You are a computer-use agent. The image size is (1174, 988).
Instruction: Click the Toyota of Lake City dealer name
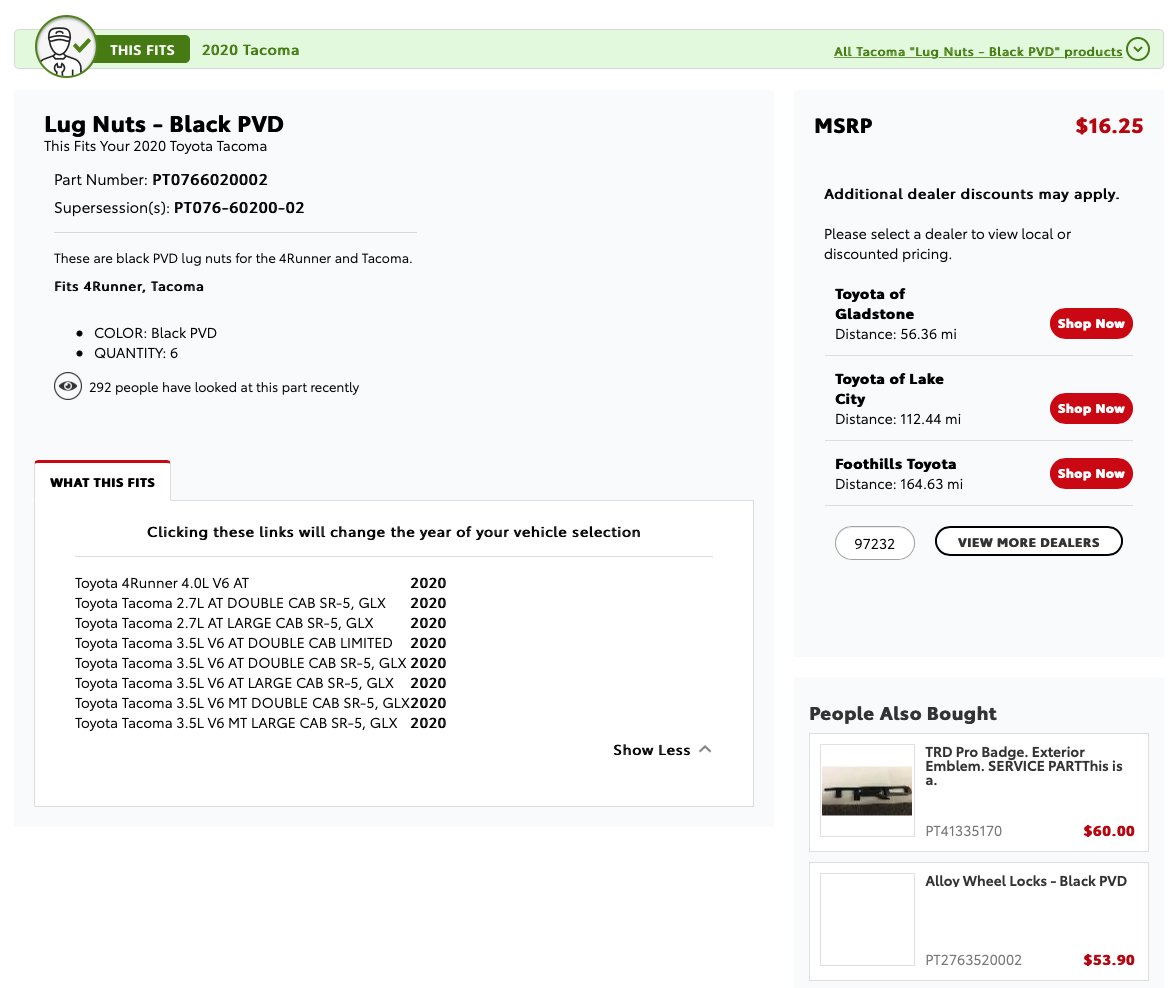click(889, 389)
